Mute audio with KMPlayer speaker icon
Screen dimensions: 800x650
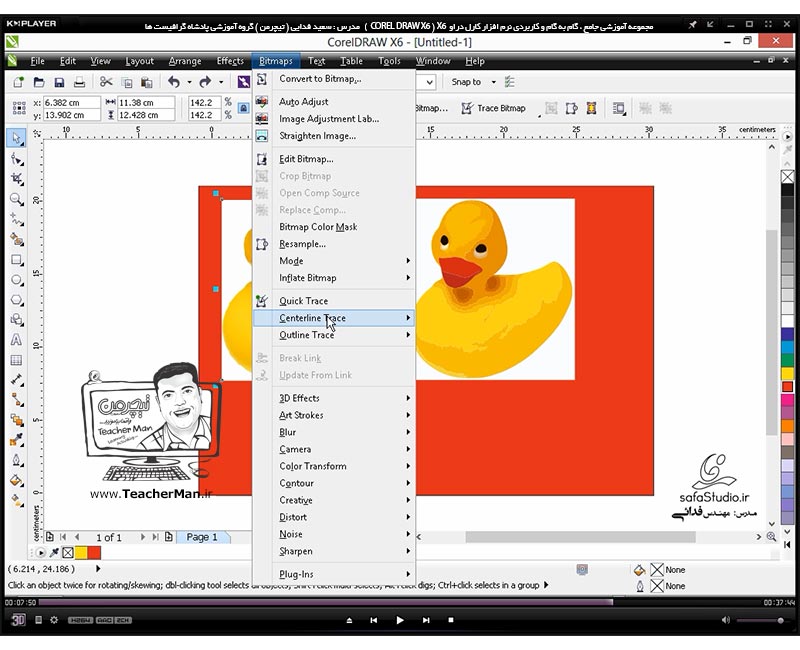point(726,620)
